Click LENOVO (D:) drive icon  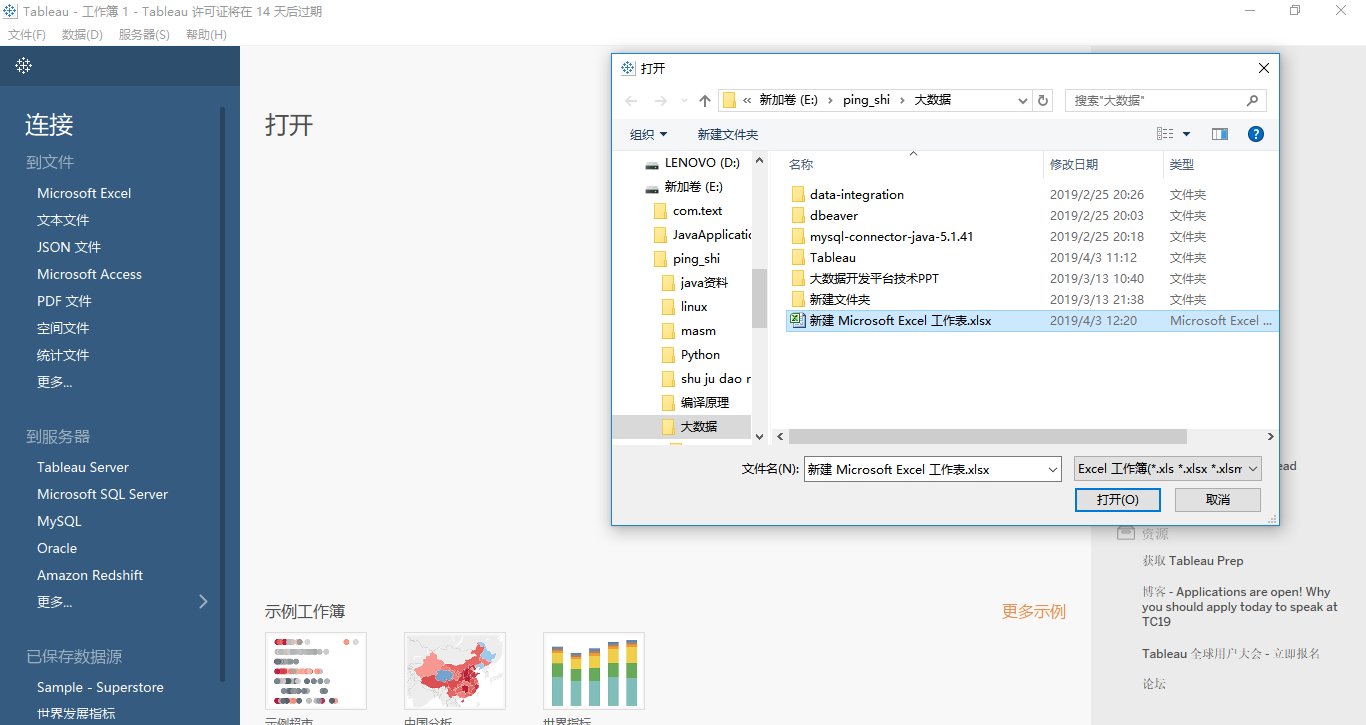tap(652, 163)
